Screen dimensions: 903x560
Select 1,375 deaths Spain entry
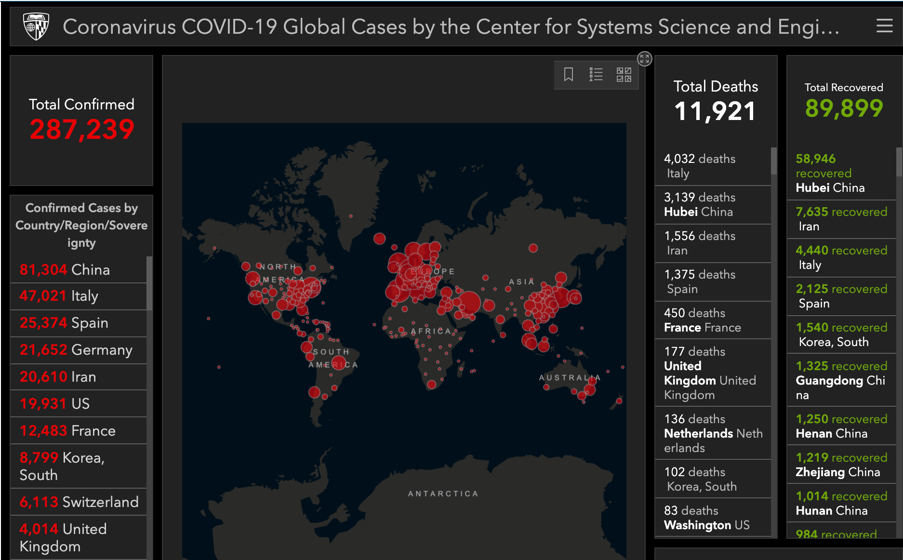tap(713, 282)
